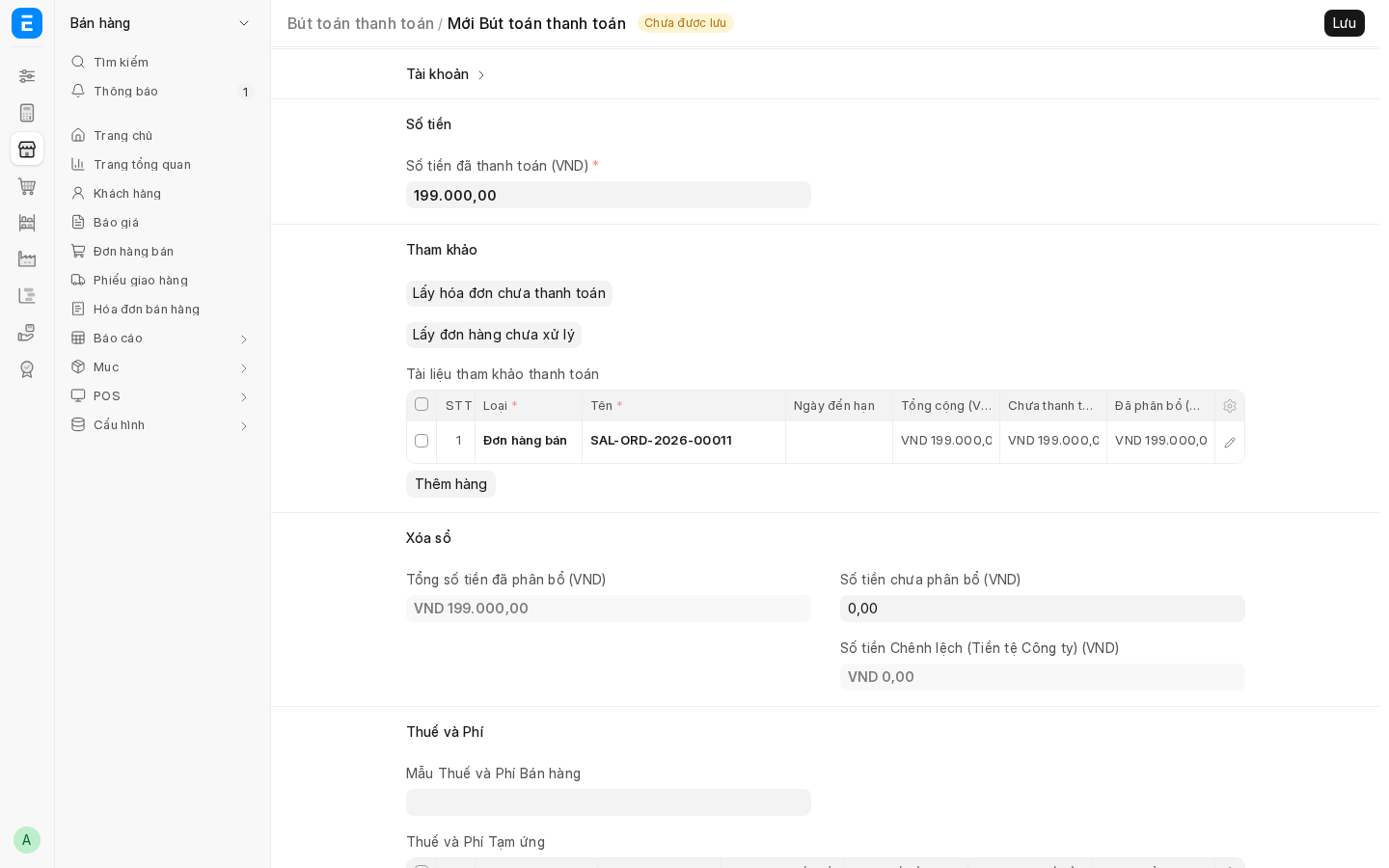The height and width of the screenshot is (868, 1389).
Task: Open Hóa đơn bán hàng page
Action: tap(162, 309)
